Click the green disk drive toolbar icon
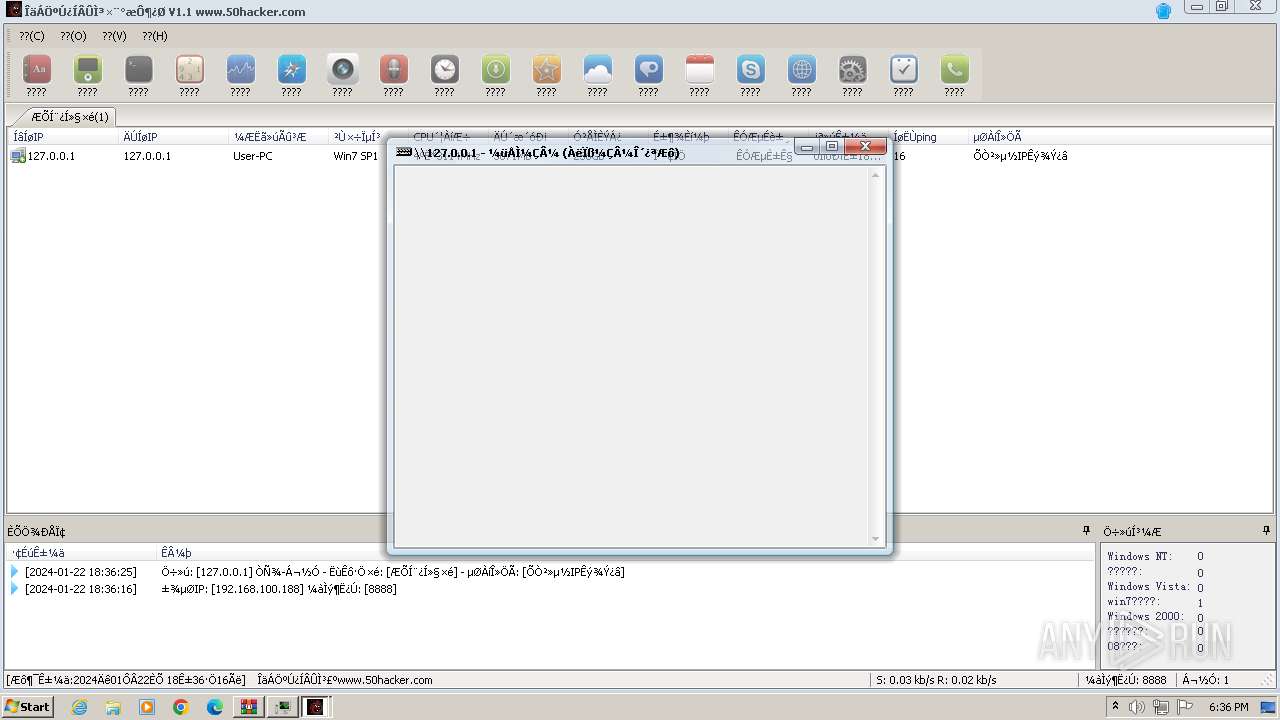Image resolution: width=1280 pixels, height=720 pixels. (x=88, y=69)
